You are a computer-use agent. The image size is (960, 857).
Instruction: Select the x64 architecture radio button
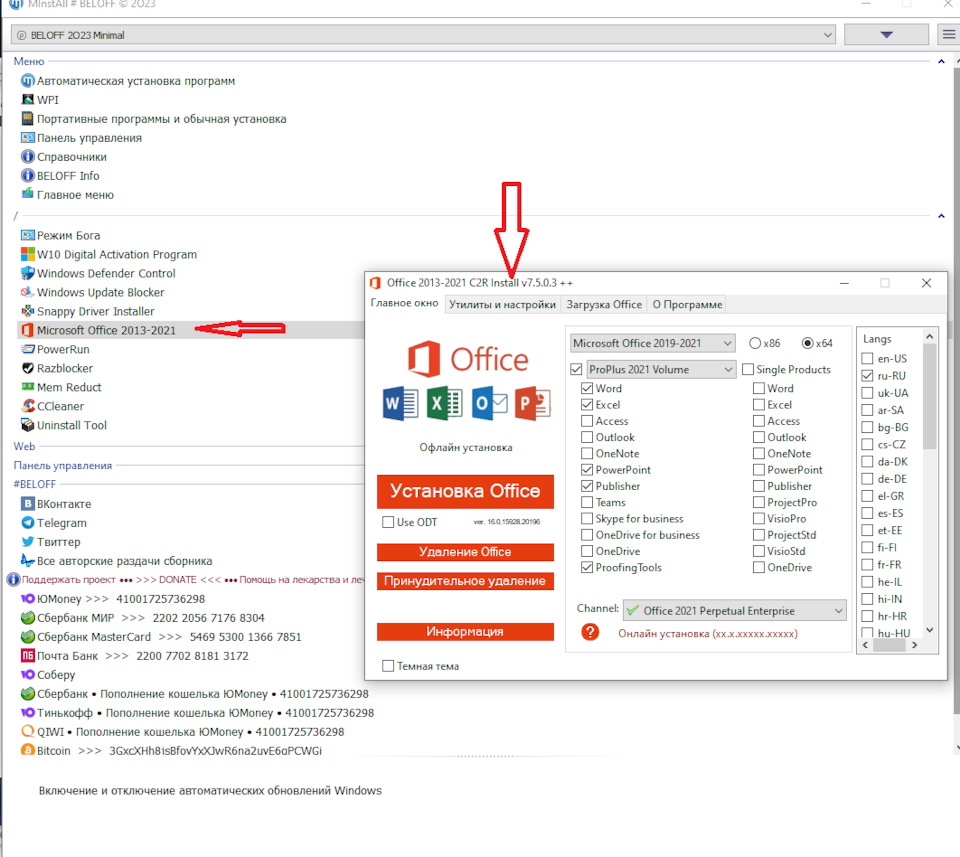[x=808, y=343]
